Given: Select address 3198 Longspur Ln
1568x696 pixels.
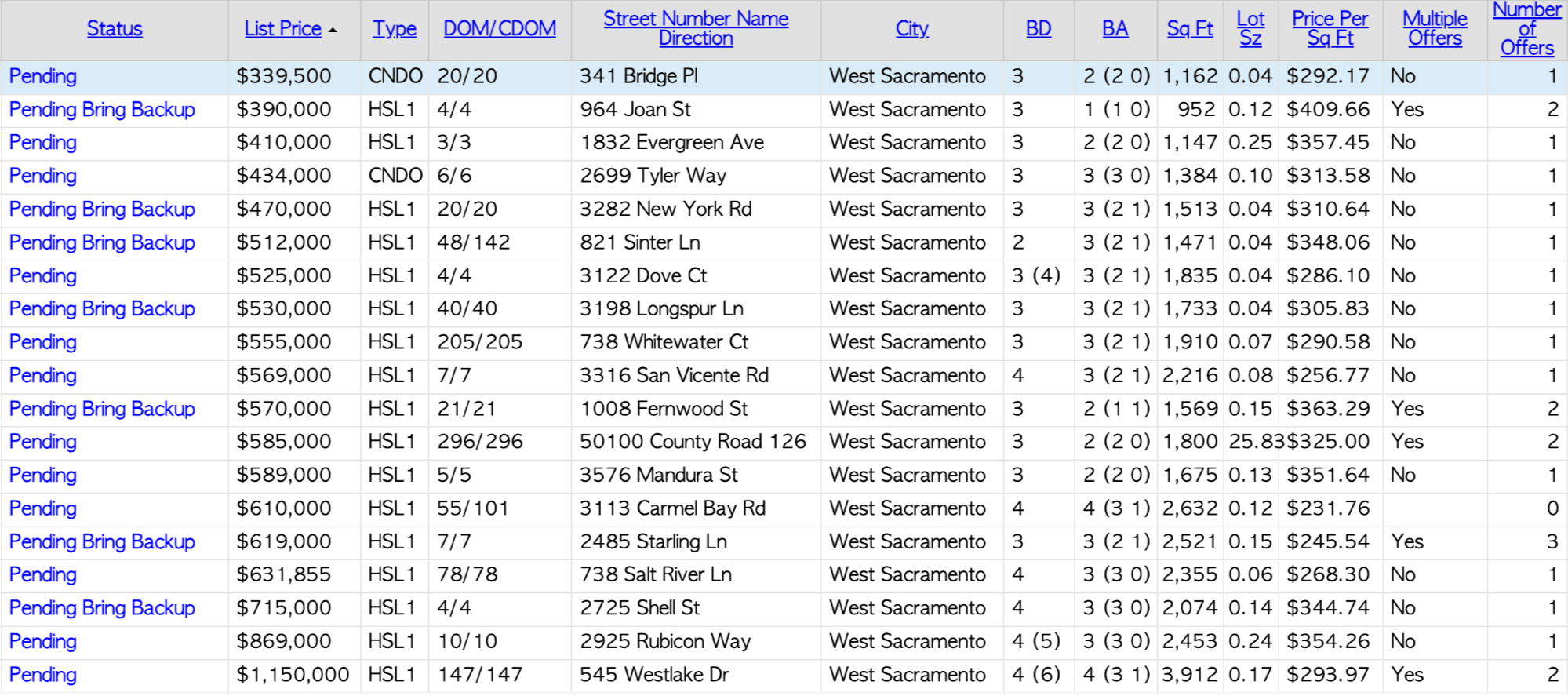Looking at the screenshot, I should point(662,308).
